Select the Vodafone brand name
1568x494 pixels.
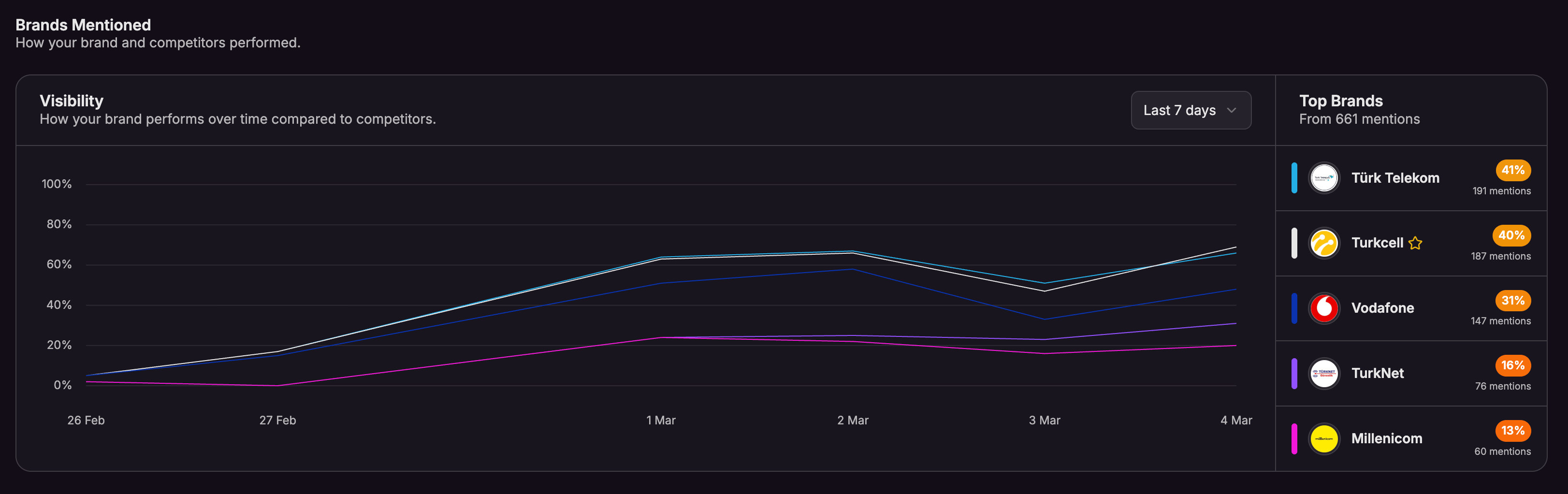pos(1382,308)
